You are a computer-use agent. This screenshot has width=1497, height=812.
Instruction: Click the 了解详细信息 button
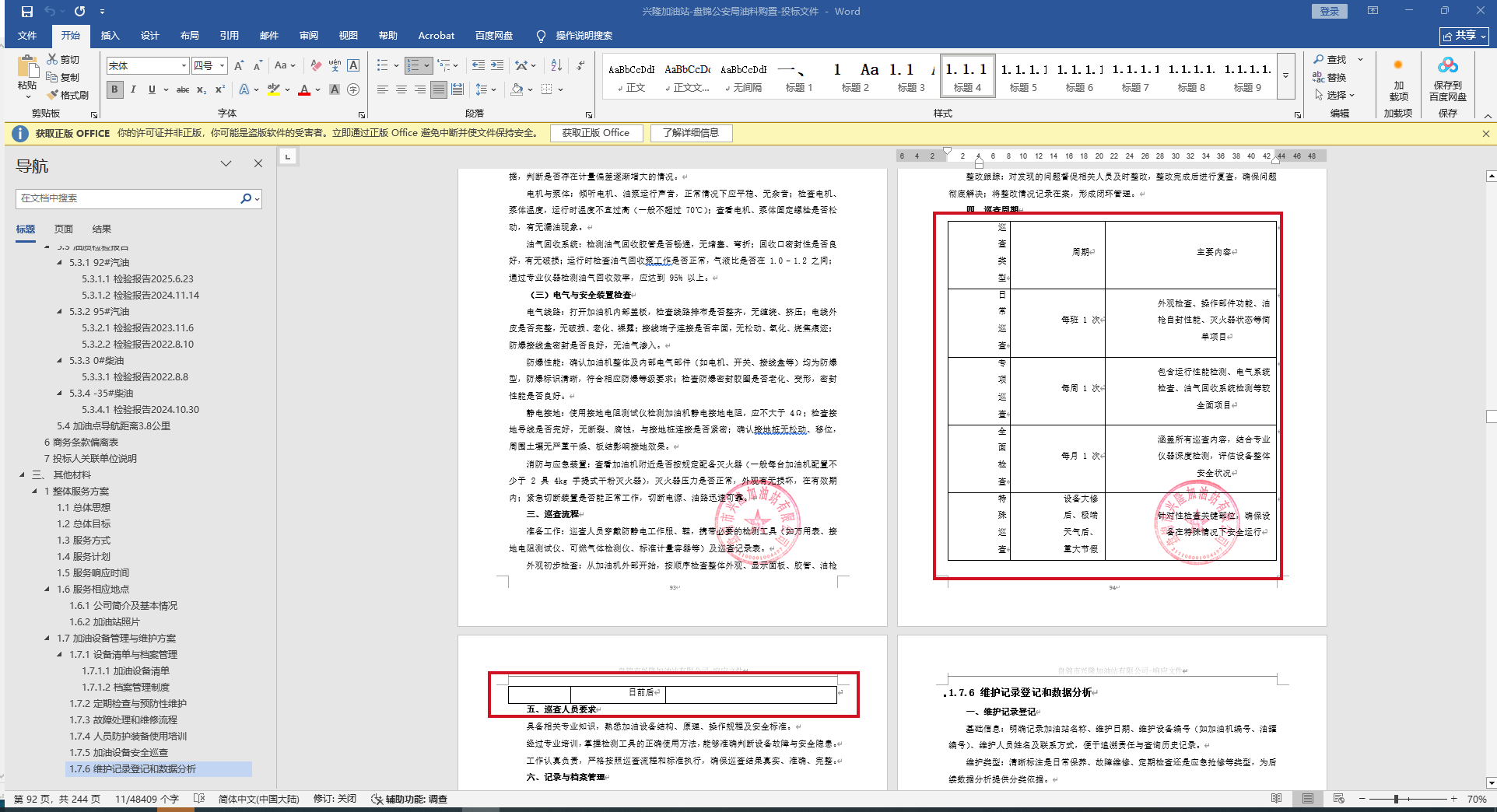click(691, 133)
